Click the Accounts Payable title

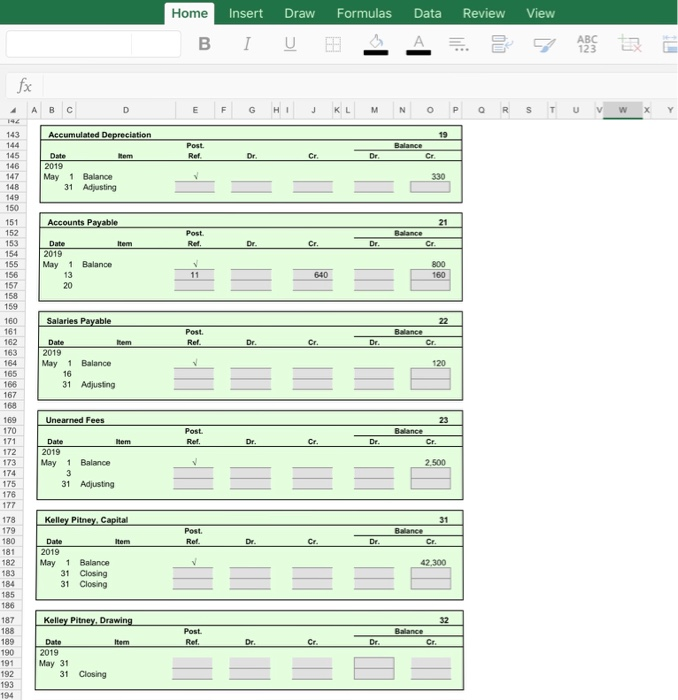click(83, 222)
